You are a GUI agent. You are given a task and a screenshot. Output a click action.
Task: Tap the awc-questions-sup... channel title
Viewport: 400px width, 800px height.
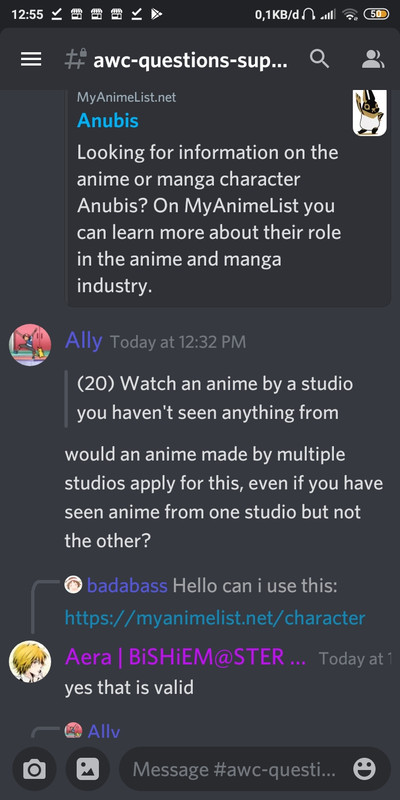click(x=190, y=60)
